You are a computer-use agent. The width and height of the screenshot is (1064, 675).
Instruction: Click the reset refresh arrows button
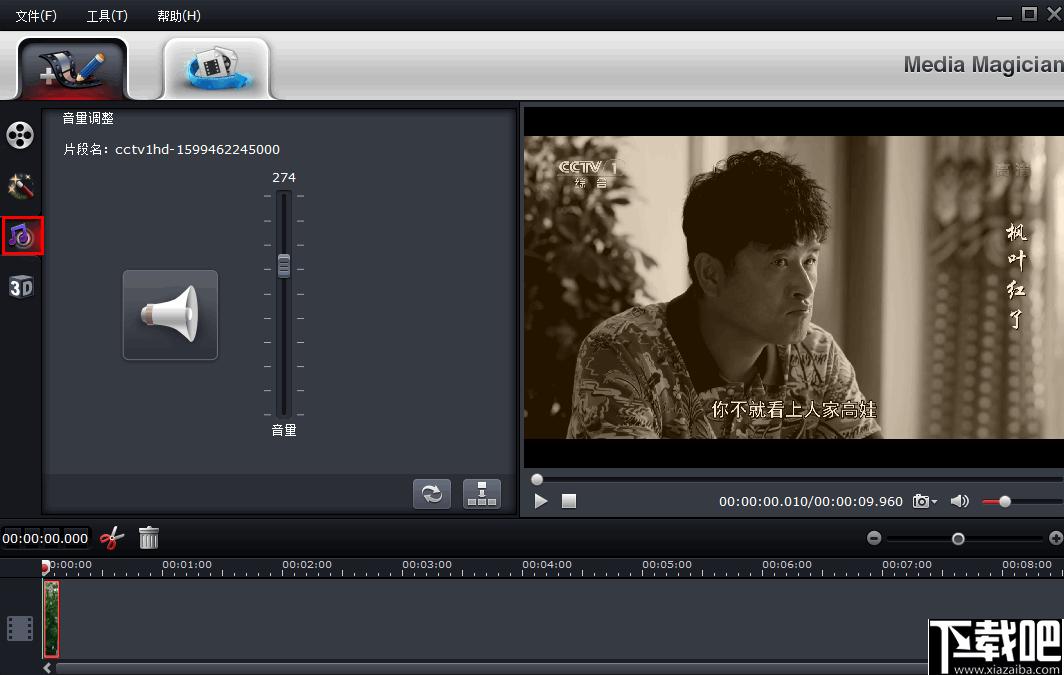(432, 493)
